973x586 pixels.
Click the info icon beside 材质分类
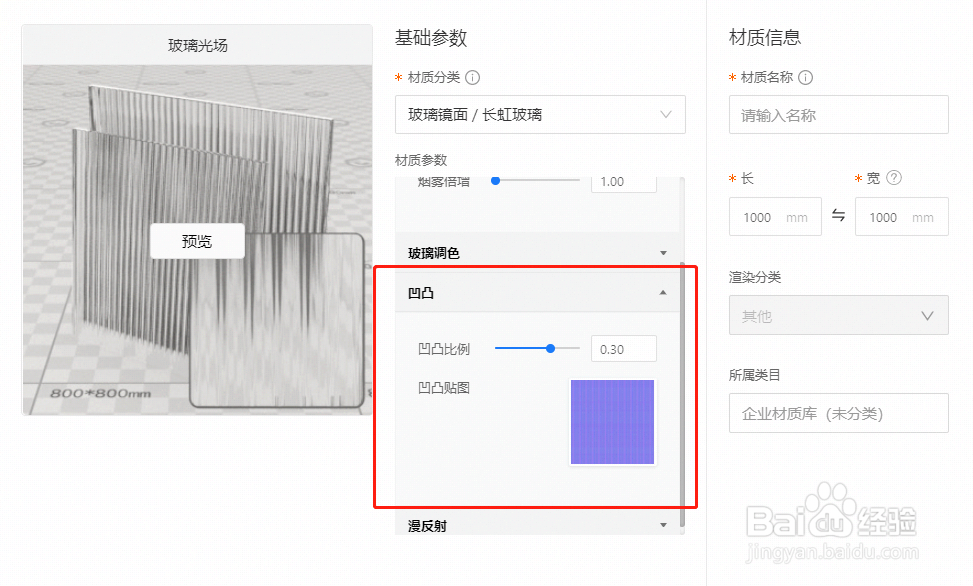tap(472, 78)
